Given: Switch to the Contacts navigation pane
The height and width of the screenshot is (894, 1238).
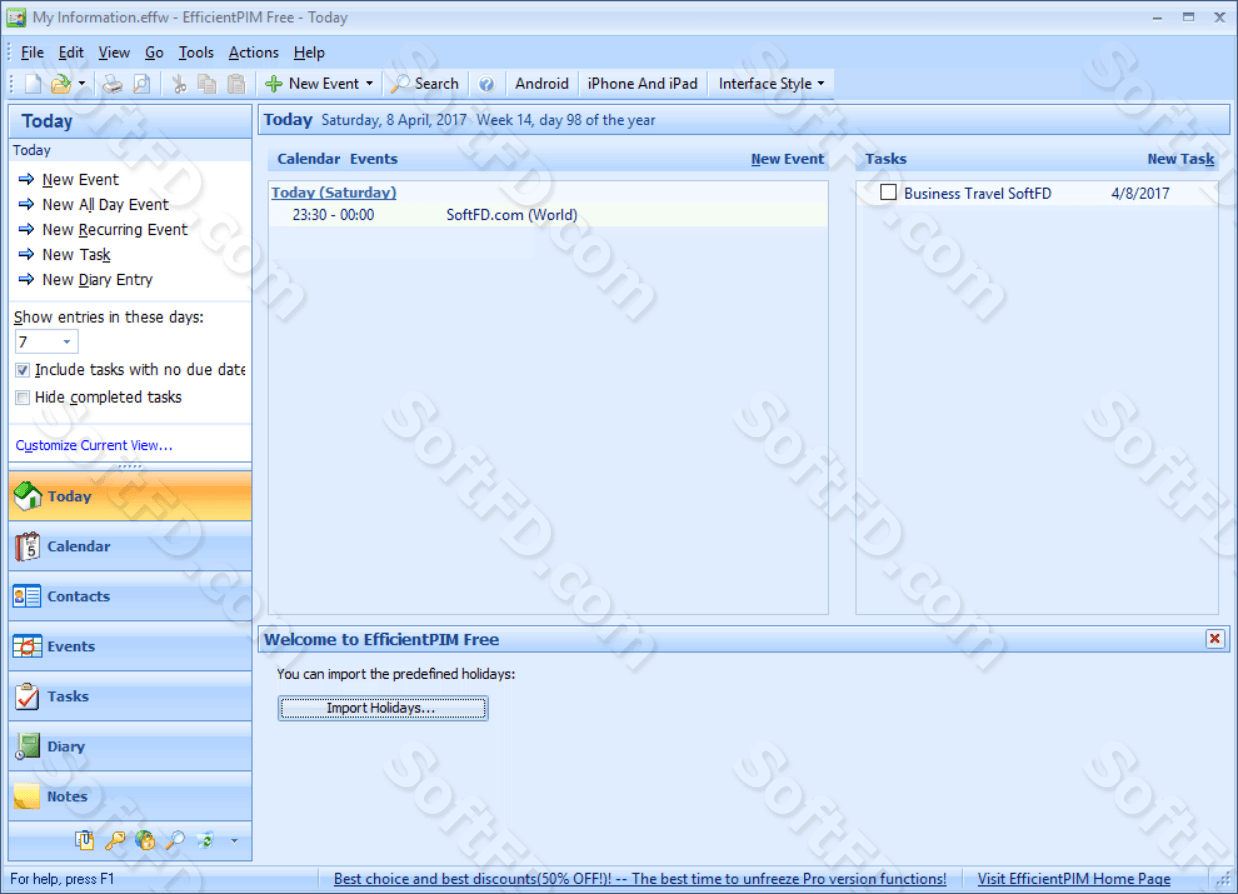Looking at the screenshot, I should pos(130,596).
